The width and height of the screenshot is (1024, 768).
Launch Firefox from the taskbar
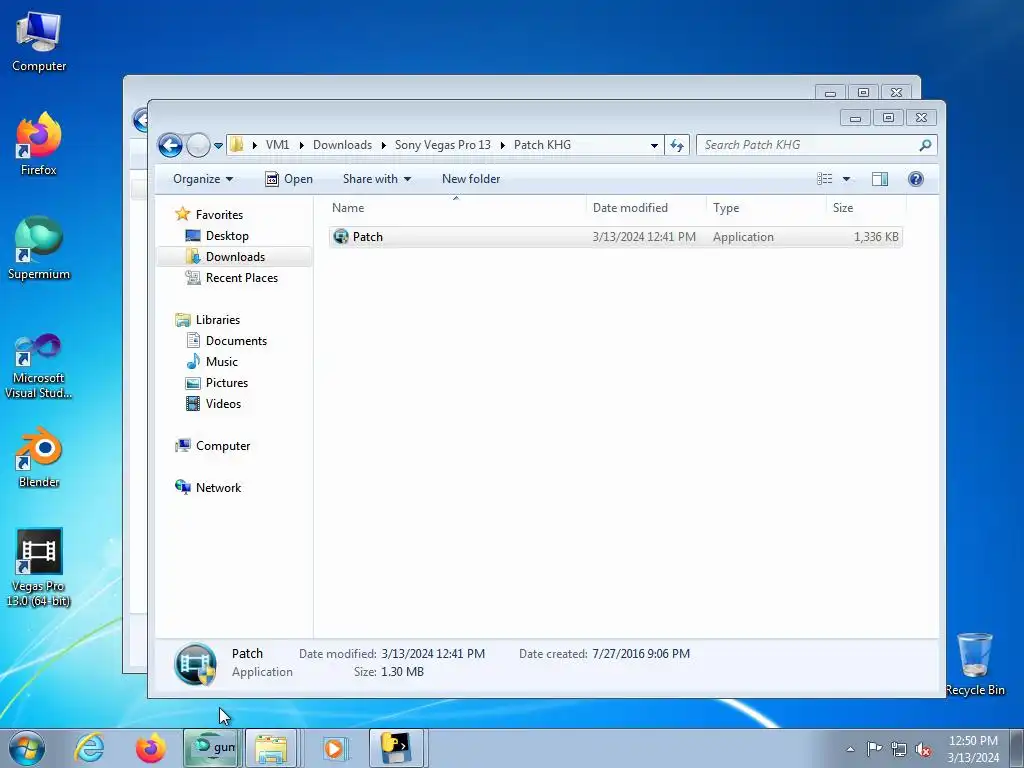coord(150,748)
